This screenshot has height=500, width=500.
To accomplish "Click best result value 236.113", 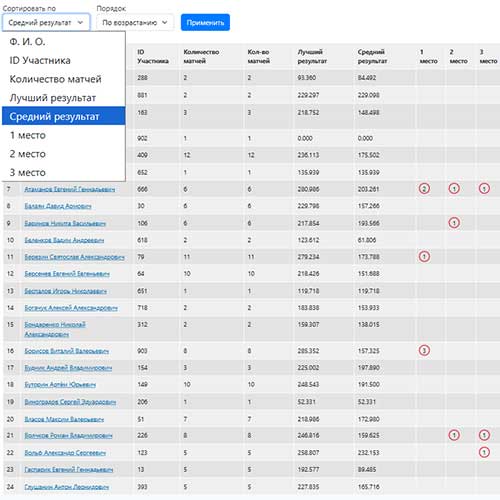I will [308, 155].
